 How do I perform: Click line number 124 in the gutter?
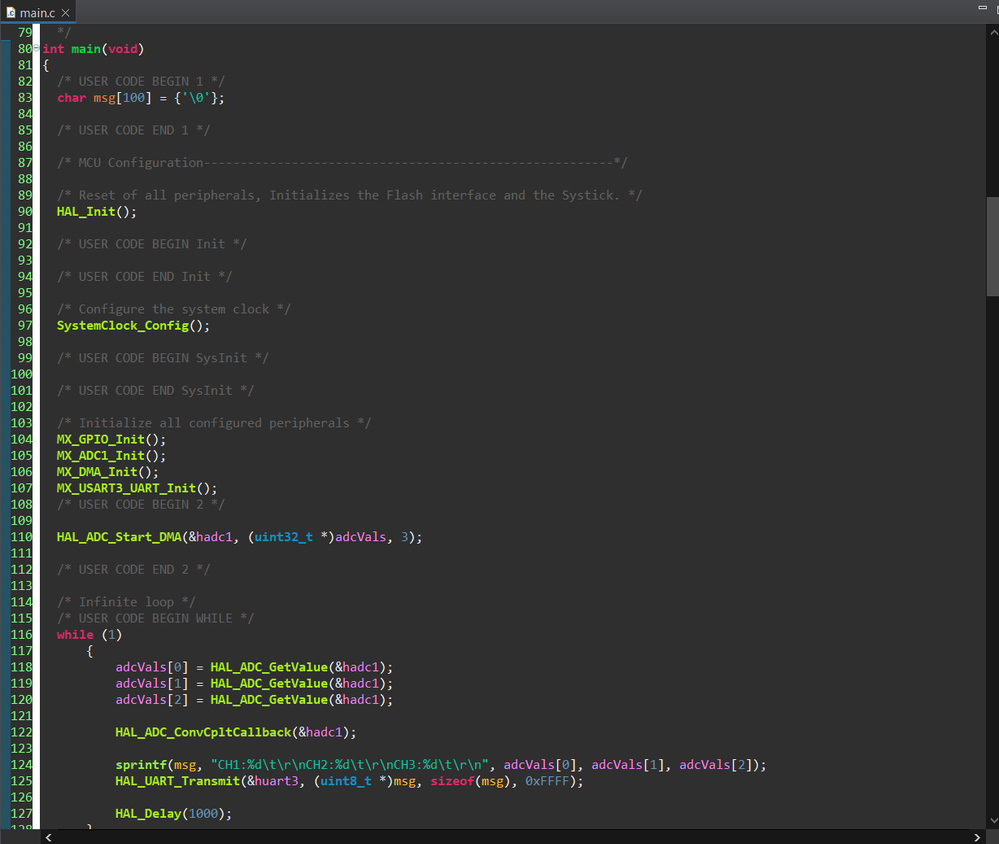click(x=21, y=765)
